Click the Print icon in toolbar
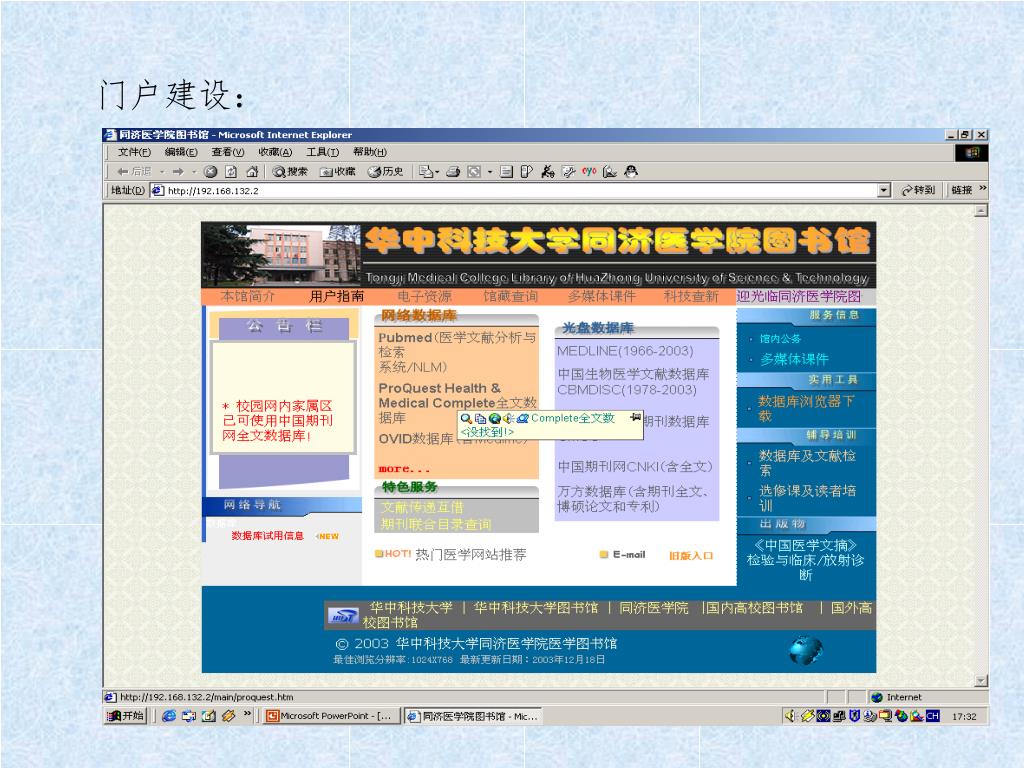 pyautogui.click(x=453, y=171)
